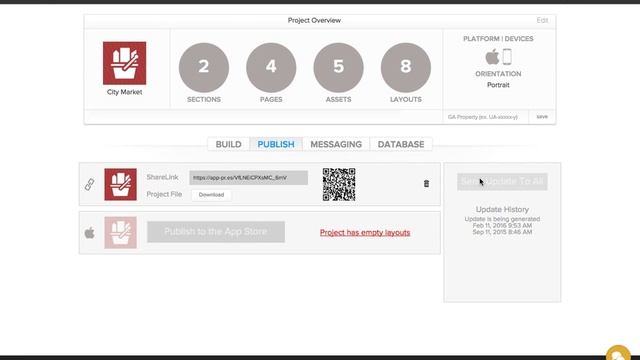Screen dimensions: 640x360
Task: Switch to the PUBLISH tab
Action: pos(276,144)
